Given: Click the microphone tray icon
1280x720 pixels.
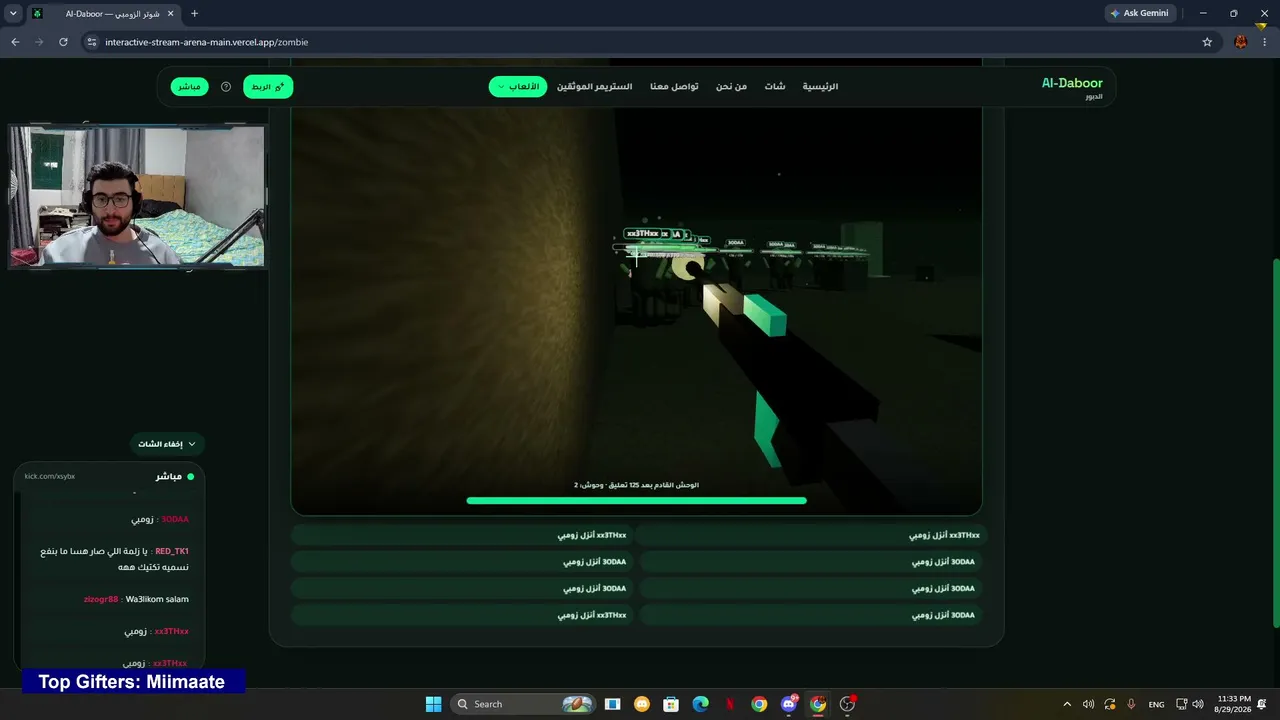Looking at the screenshot, I should point(1131,704).
